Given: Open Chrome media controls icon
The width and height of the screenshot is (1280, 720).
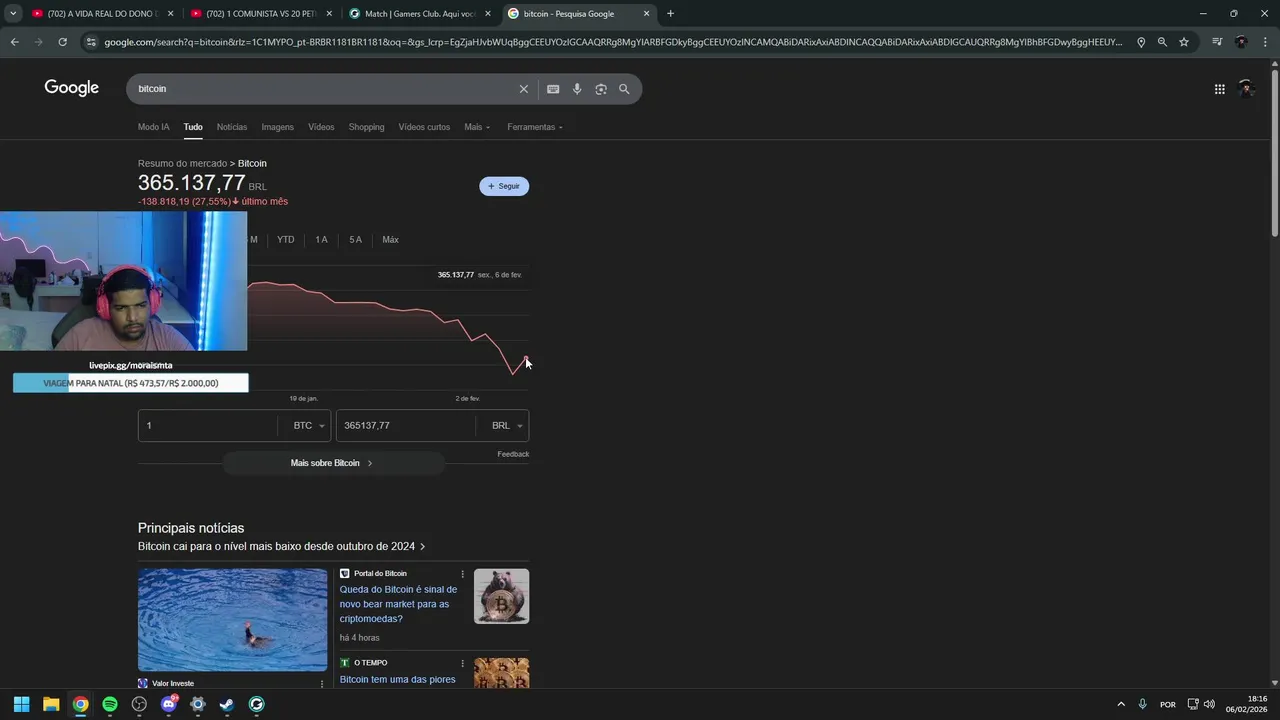Looking at the screenshot, I should [x=1217, y=42].
